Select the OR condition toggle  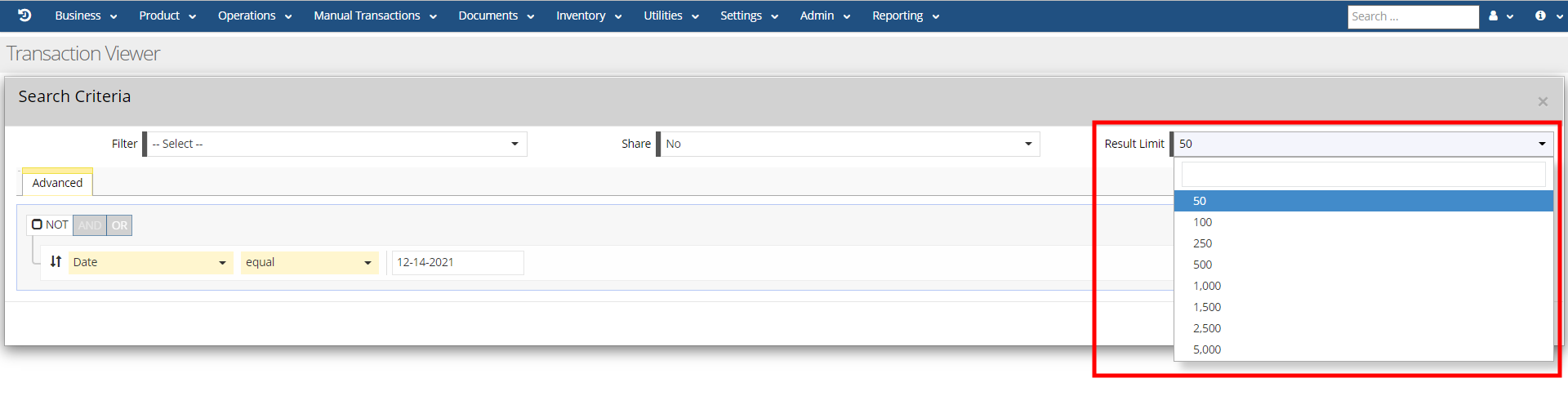pos(119,225)
